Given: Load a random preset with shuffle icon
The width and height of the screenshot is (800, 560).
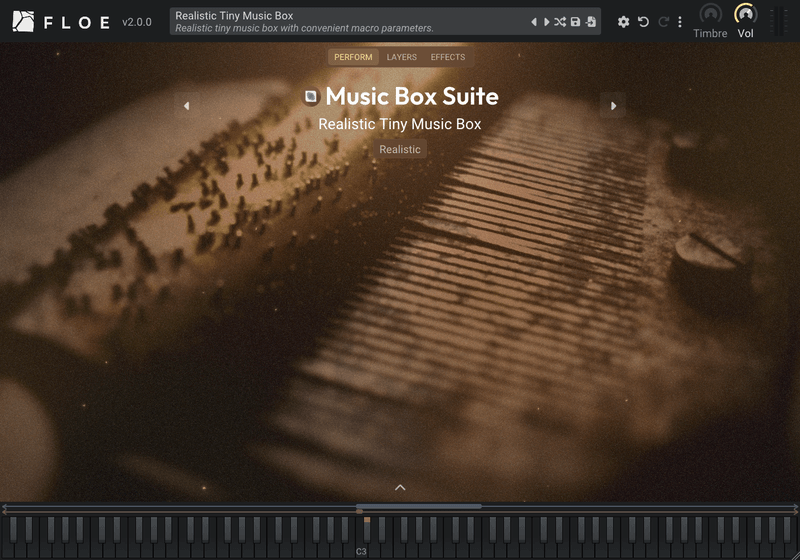Looking at the screenshot, I should click(x=560, y=22).
